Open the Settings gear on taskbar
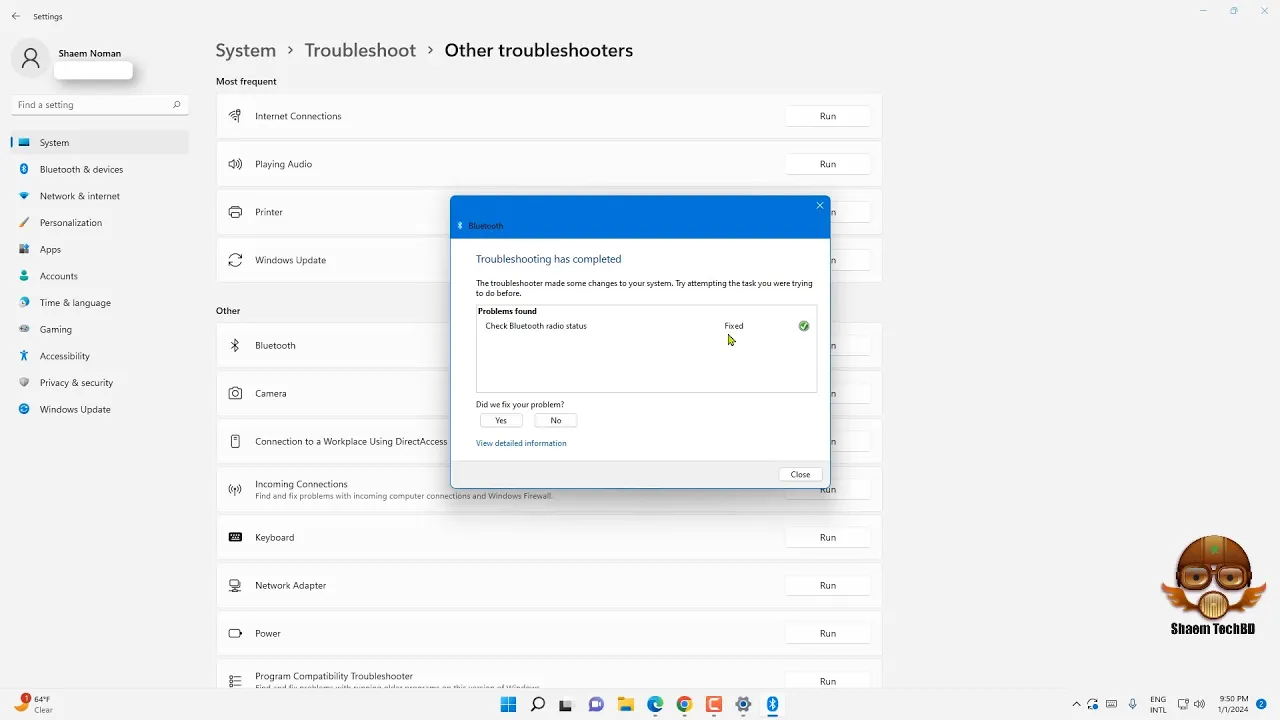This screenshot has height=720, width=1280. [743, 704]
